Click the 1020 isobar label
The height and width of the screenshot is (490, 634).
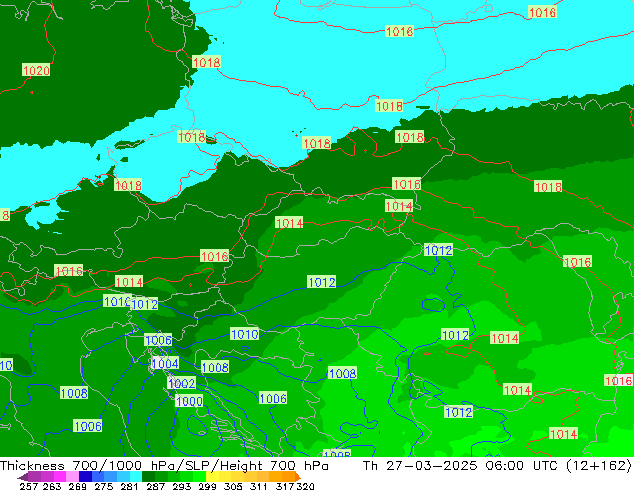coord(36,70)
